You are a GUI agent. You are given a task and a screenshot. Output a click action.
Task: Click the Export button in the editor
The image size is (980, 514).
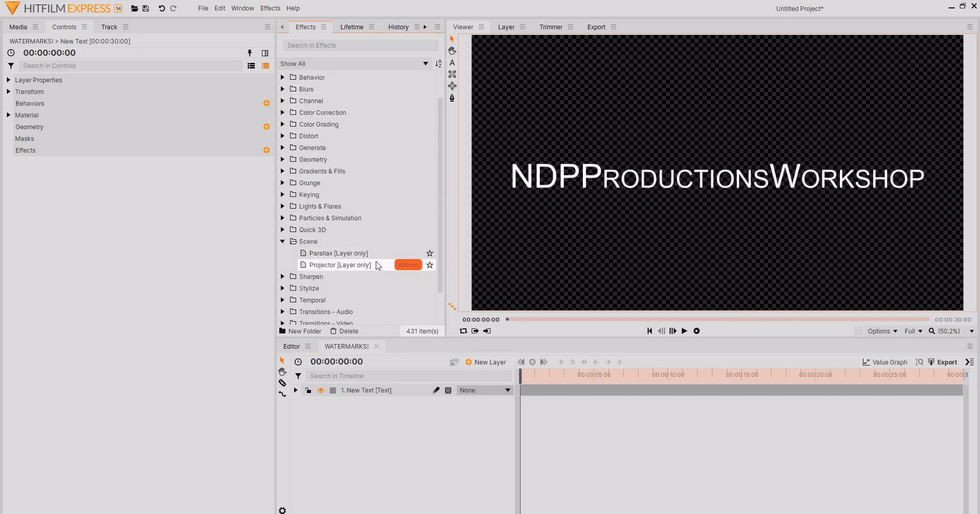click(942, 362)
